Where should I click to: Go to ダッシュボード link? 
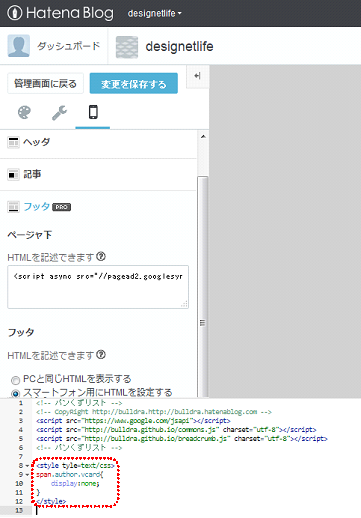tap(68, 46)
